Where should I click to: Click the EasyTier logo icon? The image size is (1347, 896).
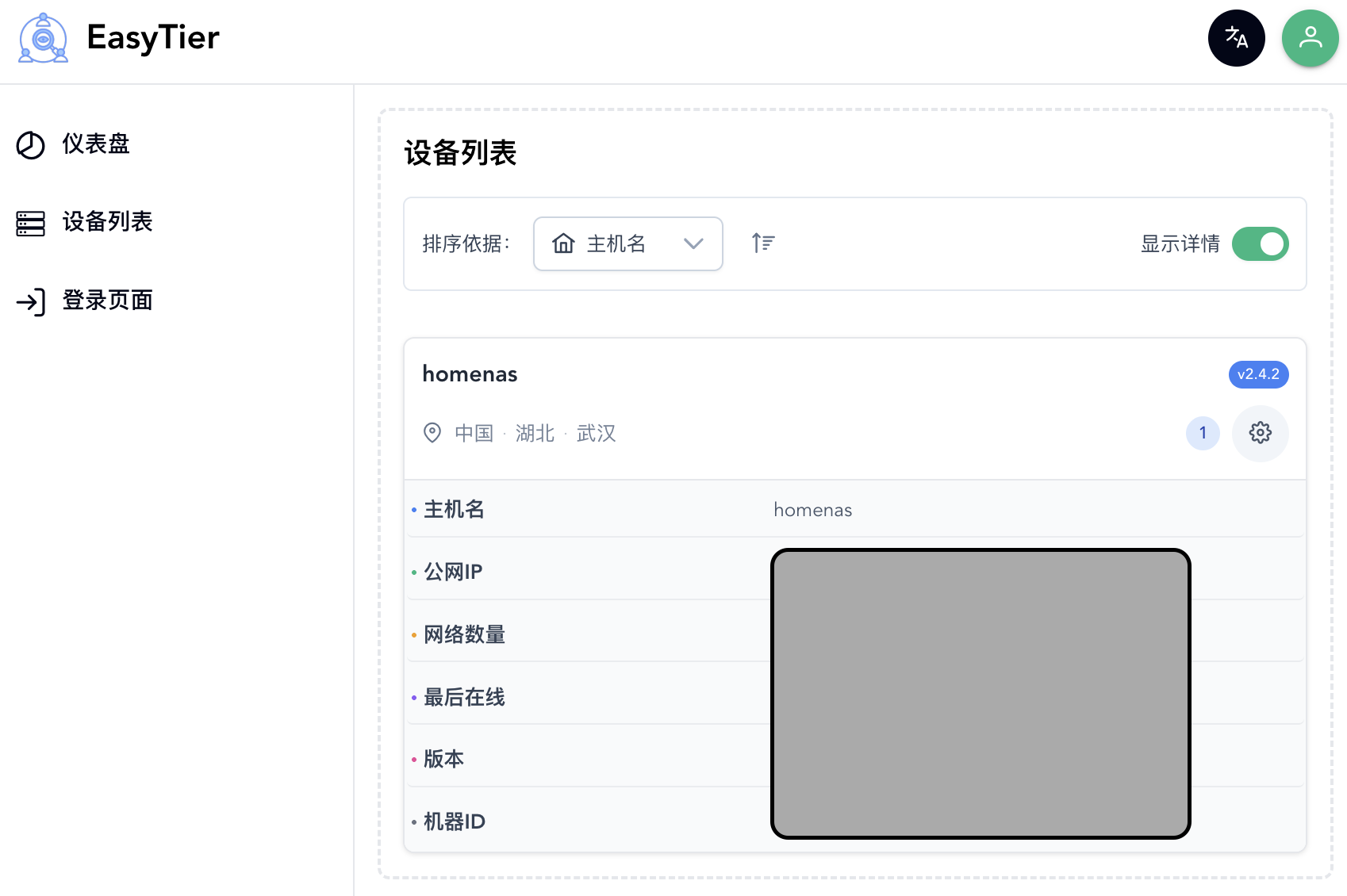43,38
